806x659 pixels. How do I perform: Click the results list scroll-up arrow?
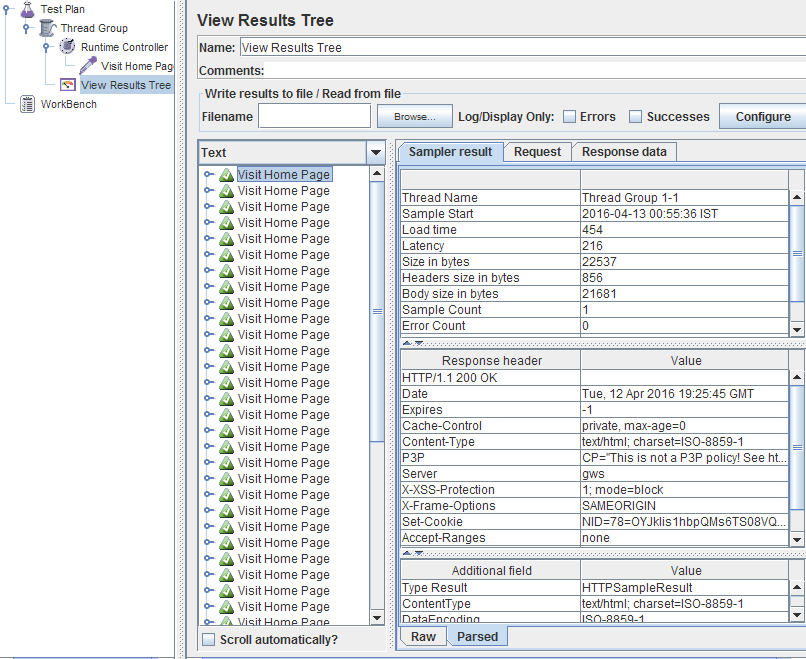pyautogui.click(x=377, y=173)
